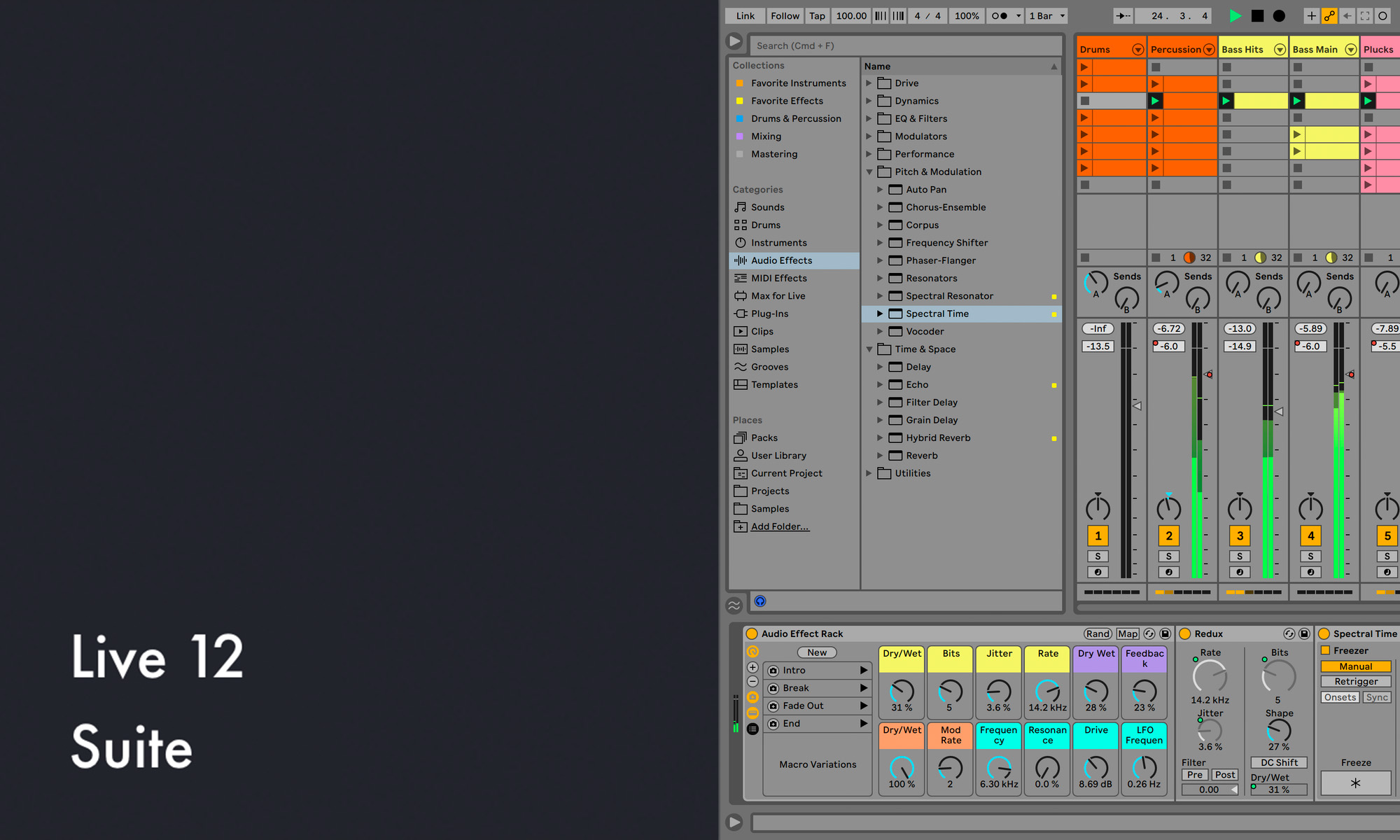Solo track 2 Percussion
Screen dimensions: 1400x840
pos(1168,556)
